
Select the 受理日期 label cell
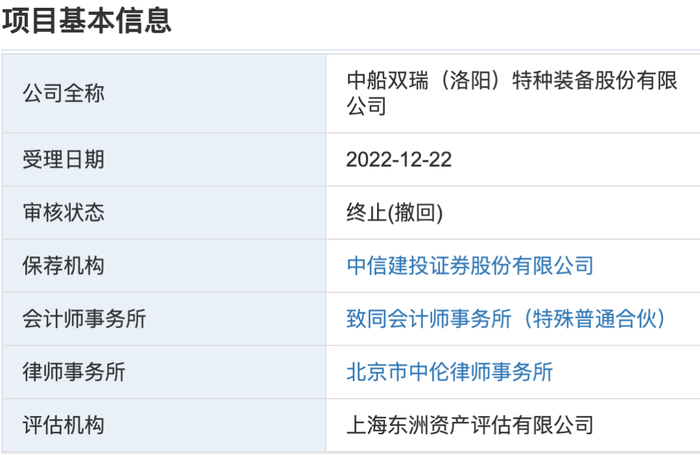[63, 160]
